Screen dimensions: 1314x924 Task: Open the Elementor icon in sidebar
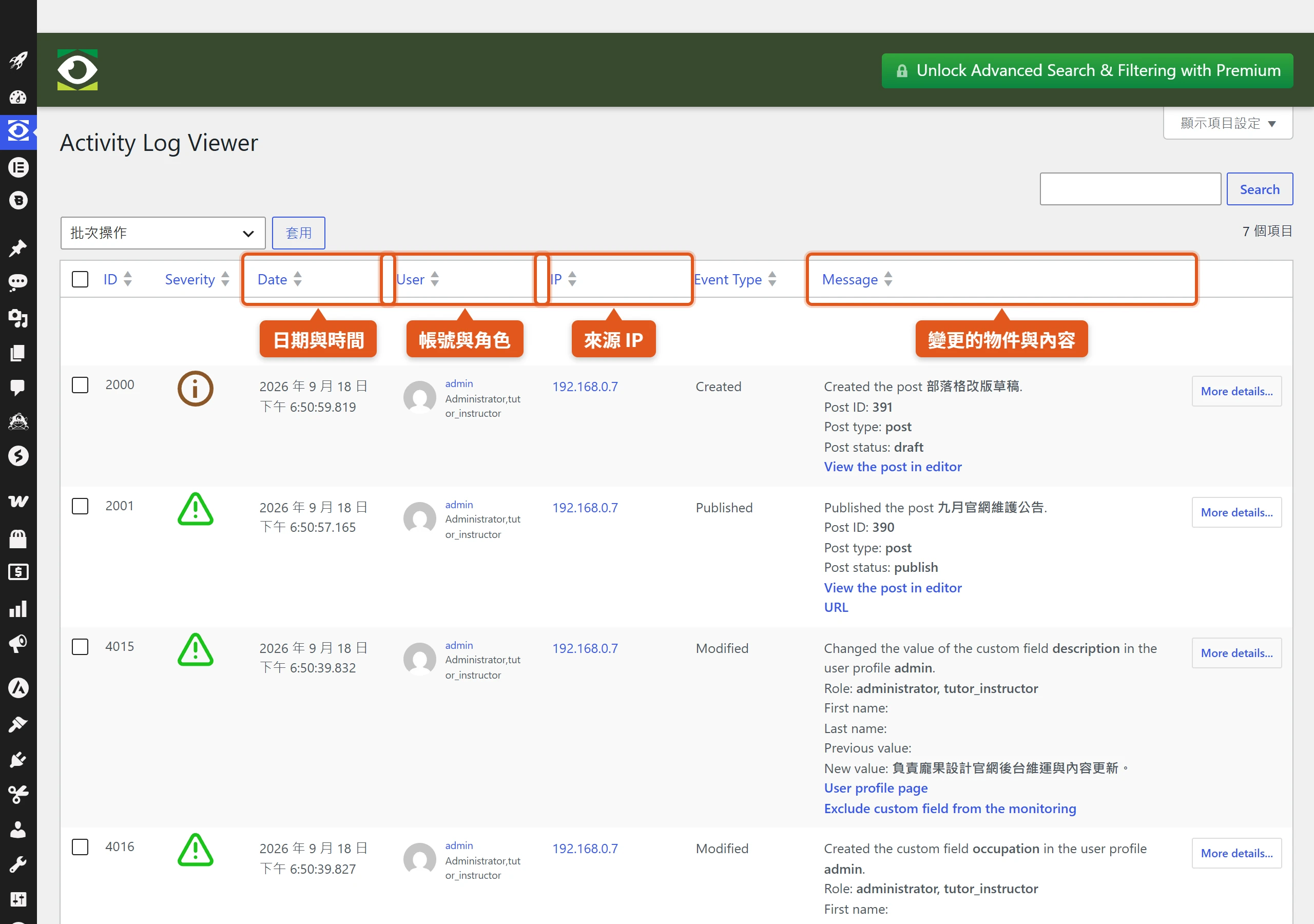coord(18,167)
